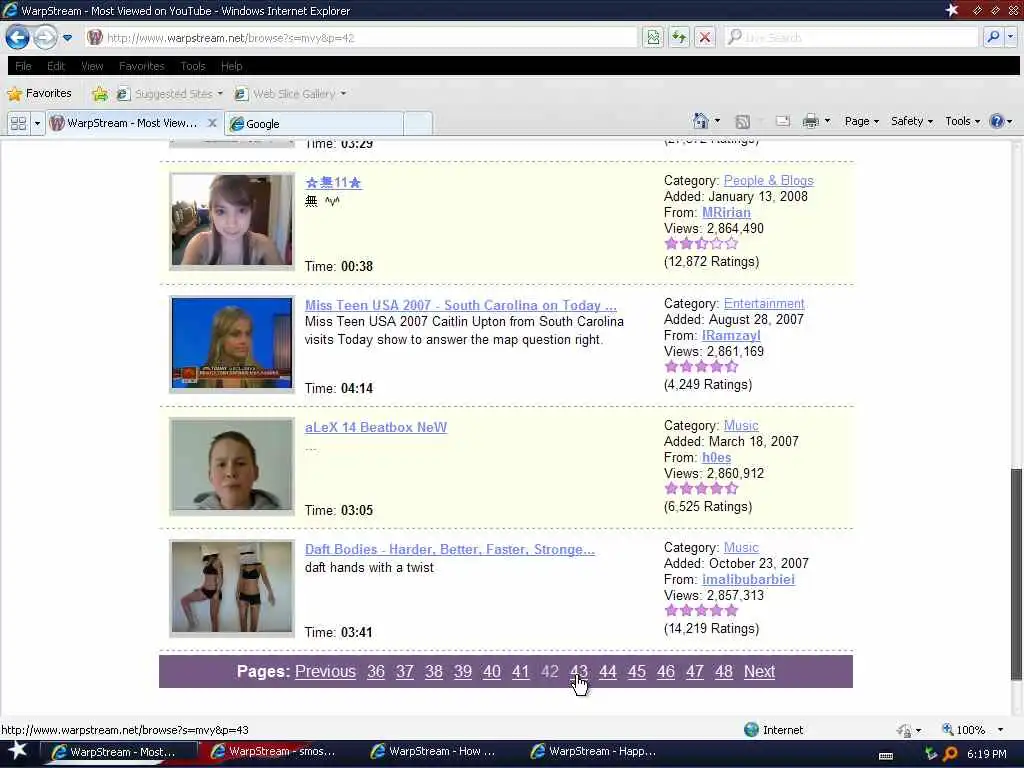Go to results page 43

[579, 671]
